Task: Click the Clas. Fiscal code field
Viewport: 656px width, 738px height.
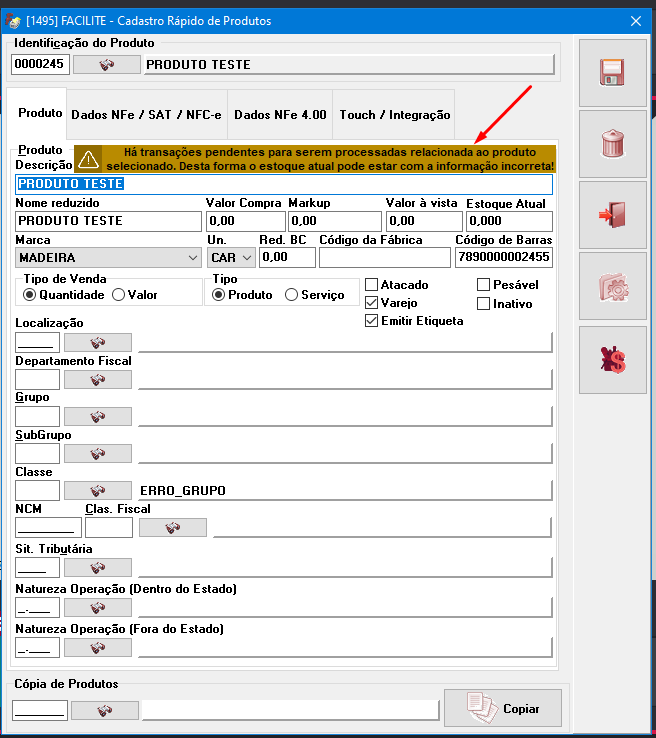Action: point(109,528)
